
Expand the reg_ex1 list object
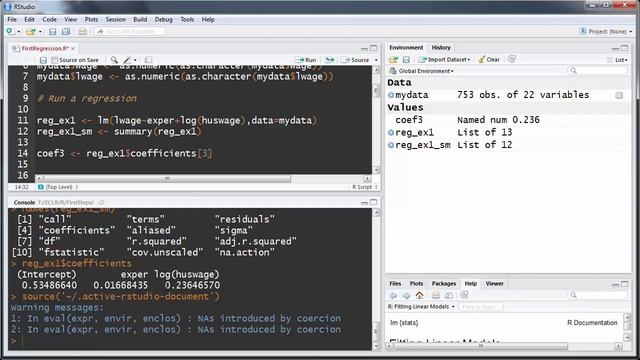[391, 133]
